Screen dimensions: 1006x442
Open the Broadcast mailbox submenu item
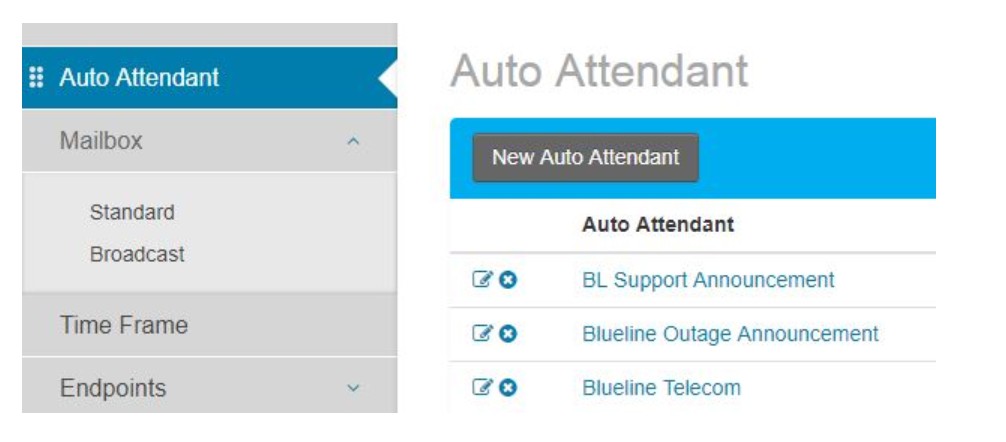[x=137, y=254]
